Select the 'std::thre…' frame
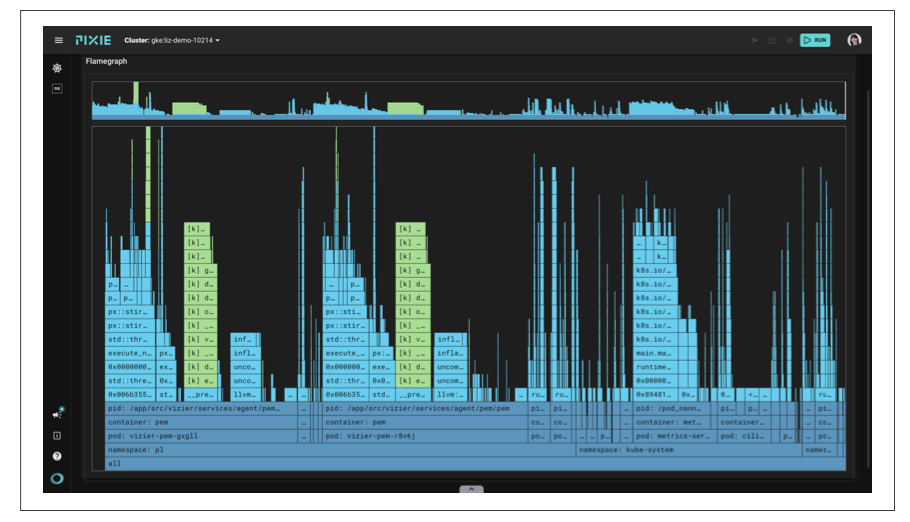Screen dimensions: 910x522 click(x=131, y=381)
